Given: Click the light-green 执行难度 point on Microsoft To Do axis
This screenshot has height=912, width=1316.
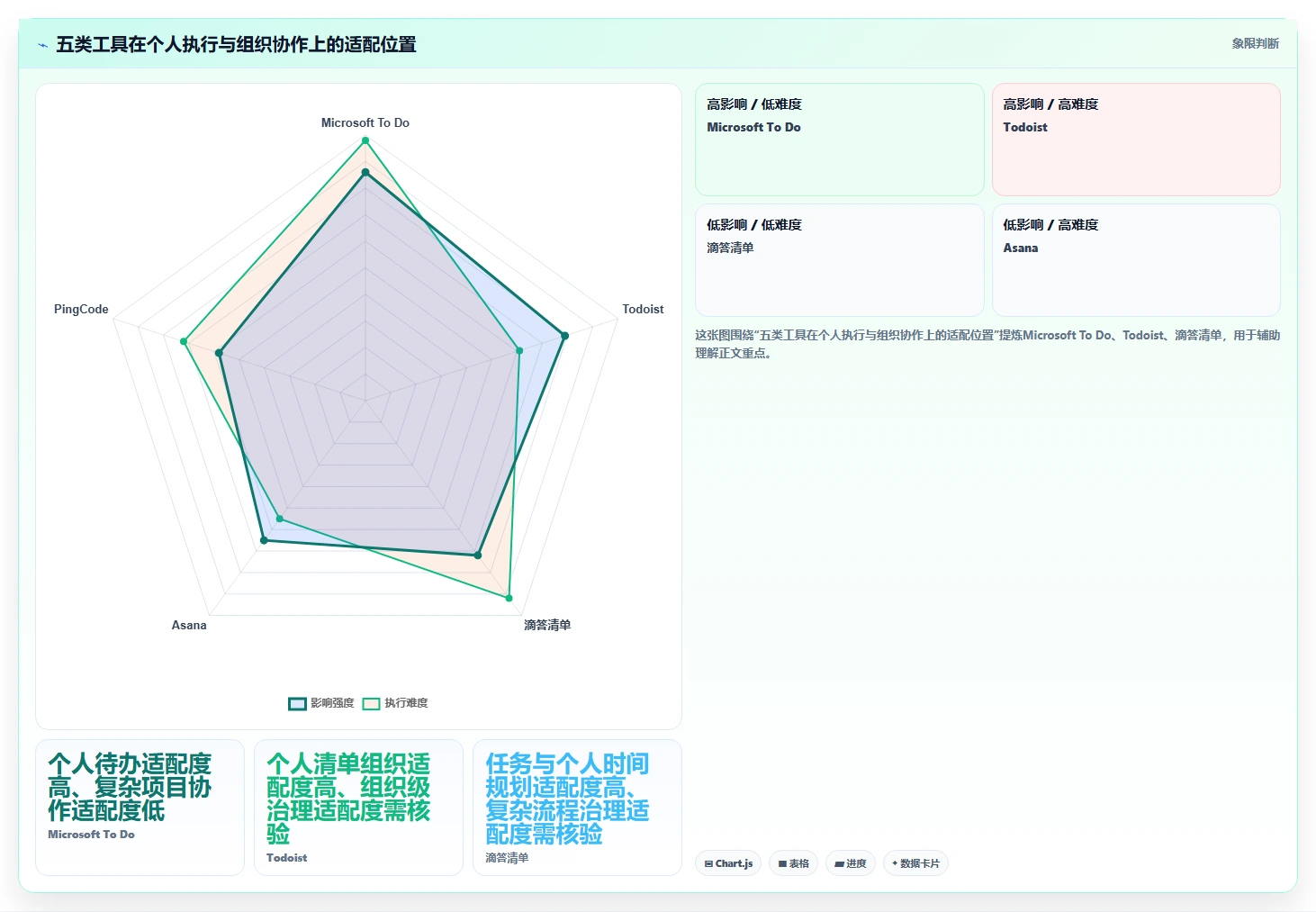Looking at the screenshot, I should (365, 140).
